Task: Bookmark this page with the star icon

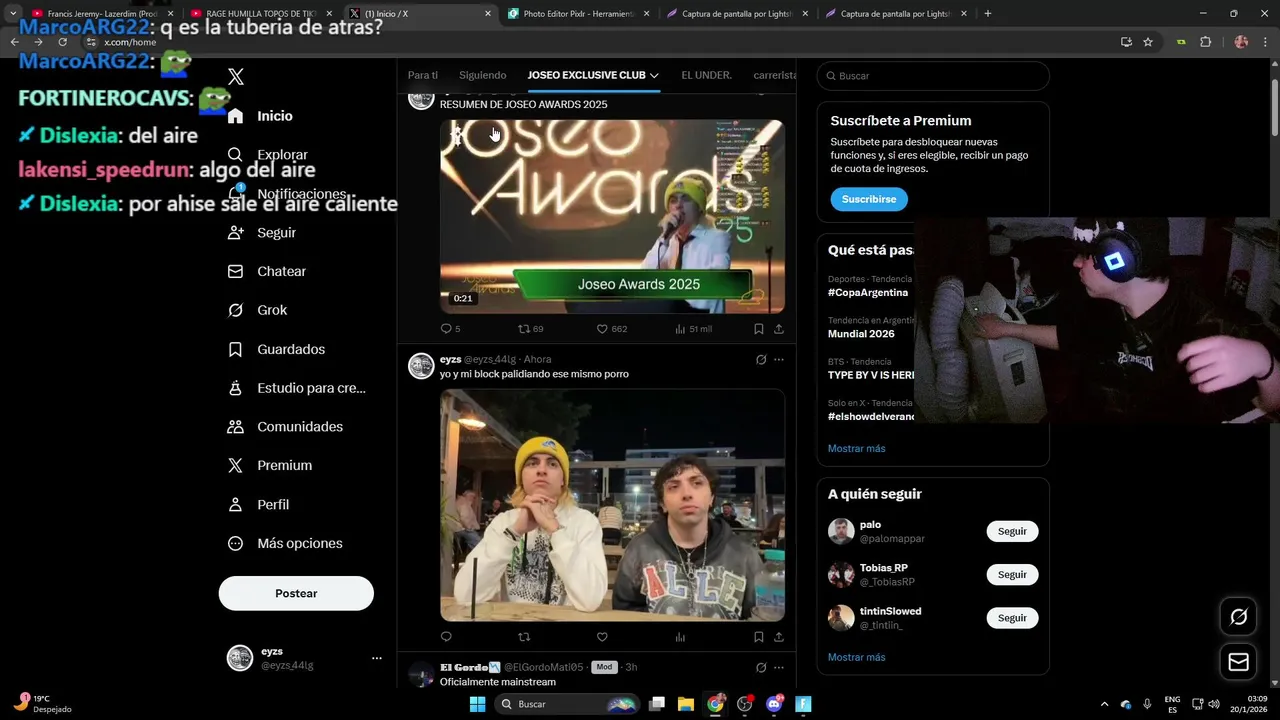Action: coord(1148,42)
